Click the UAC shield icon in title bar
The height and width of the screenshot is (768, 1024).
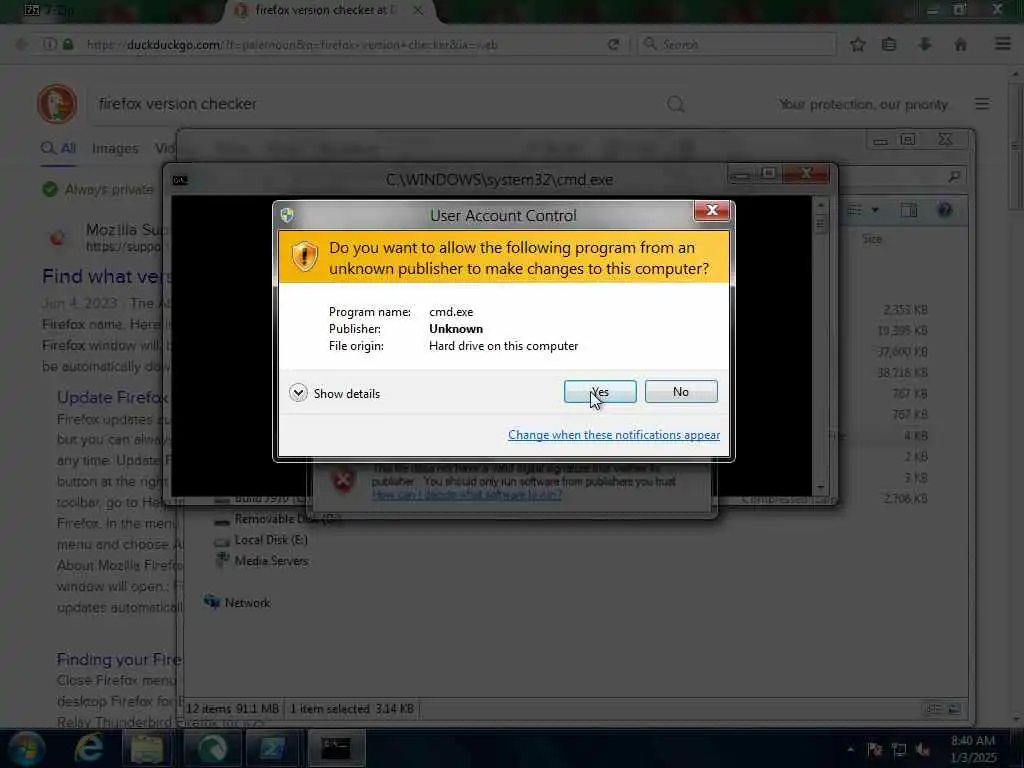(x=287, y=215)
